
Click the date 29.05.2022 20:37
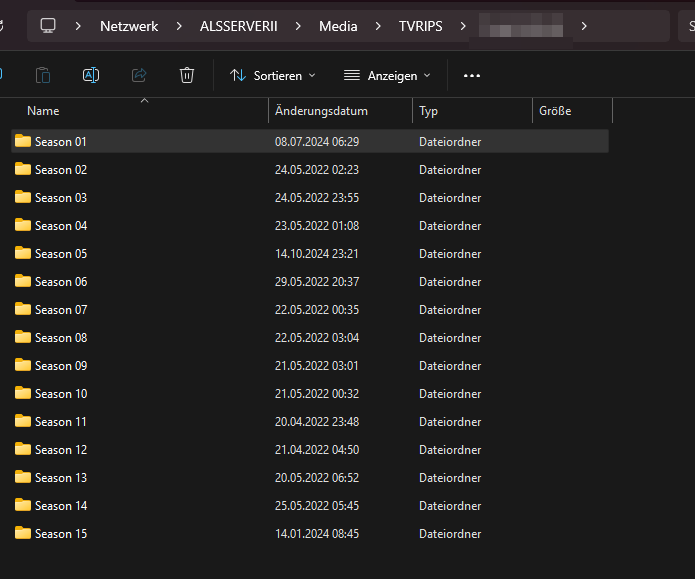(317, 282)
